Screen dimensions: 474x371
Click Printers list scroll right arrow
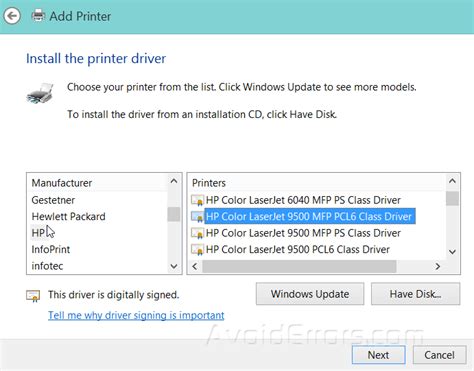point(438,266)
